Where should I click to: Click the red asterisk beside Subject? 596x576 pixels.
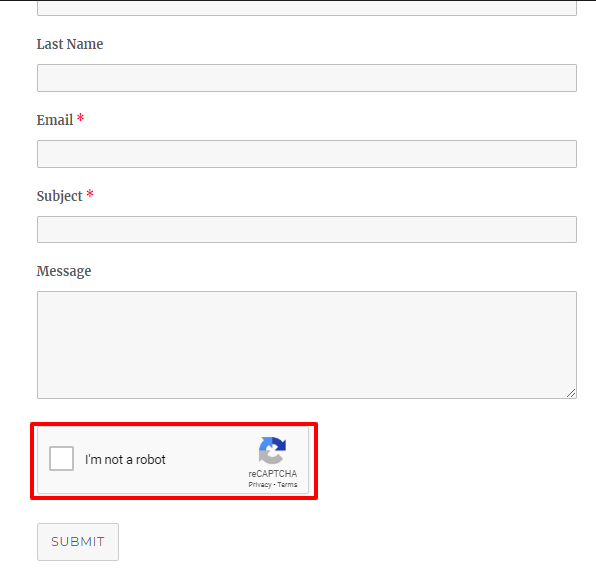[x=90, y=194]
